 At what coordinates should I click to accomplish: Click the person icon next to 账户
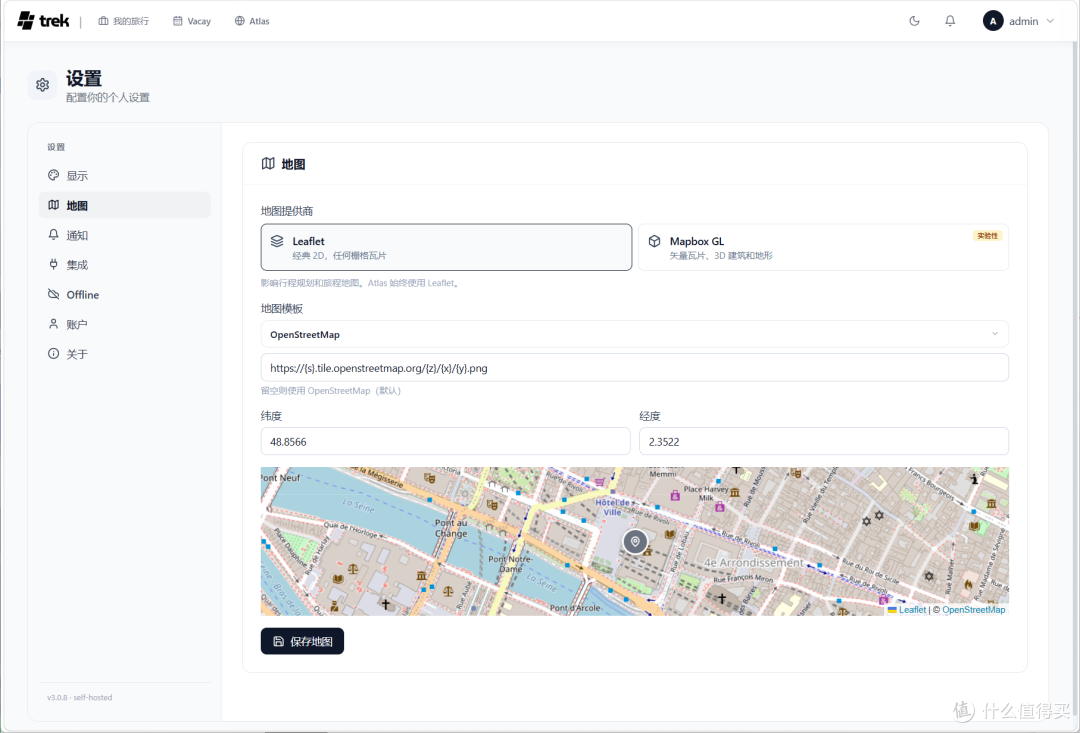pyautogui.click(x=53, y=324)
